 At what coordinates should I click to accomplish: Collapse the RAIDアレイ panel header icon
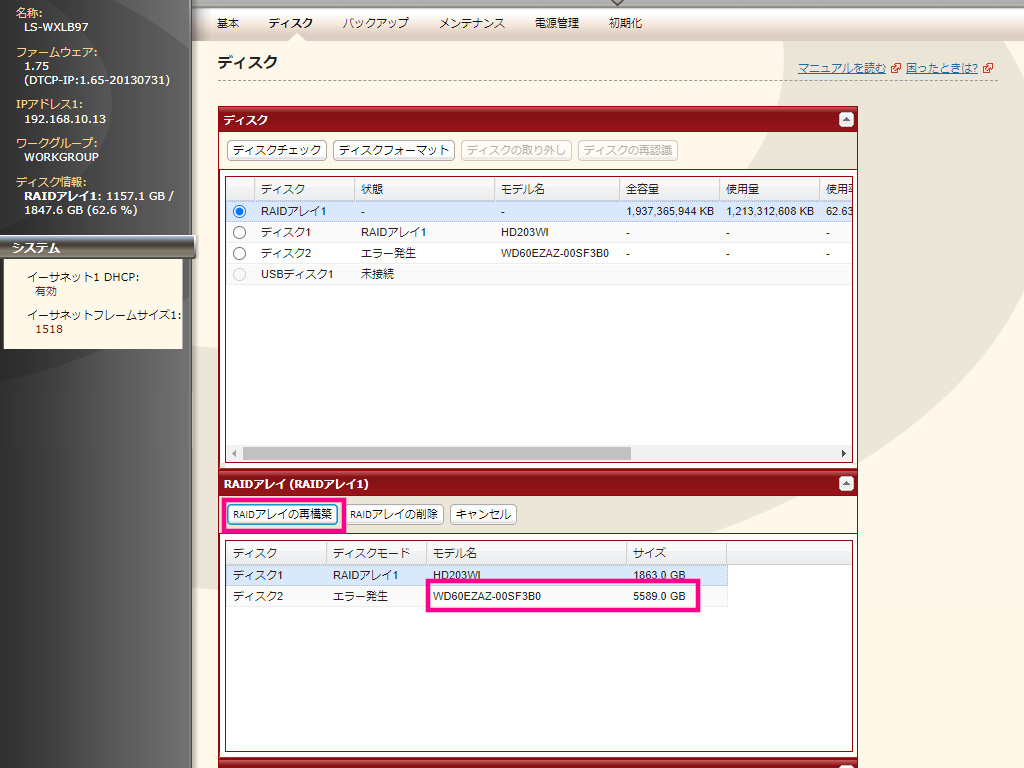point(846,484)
